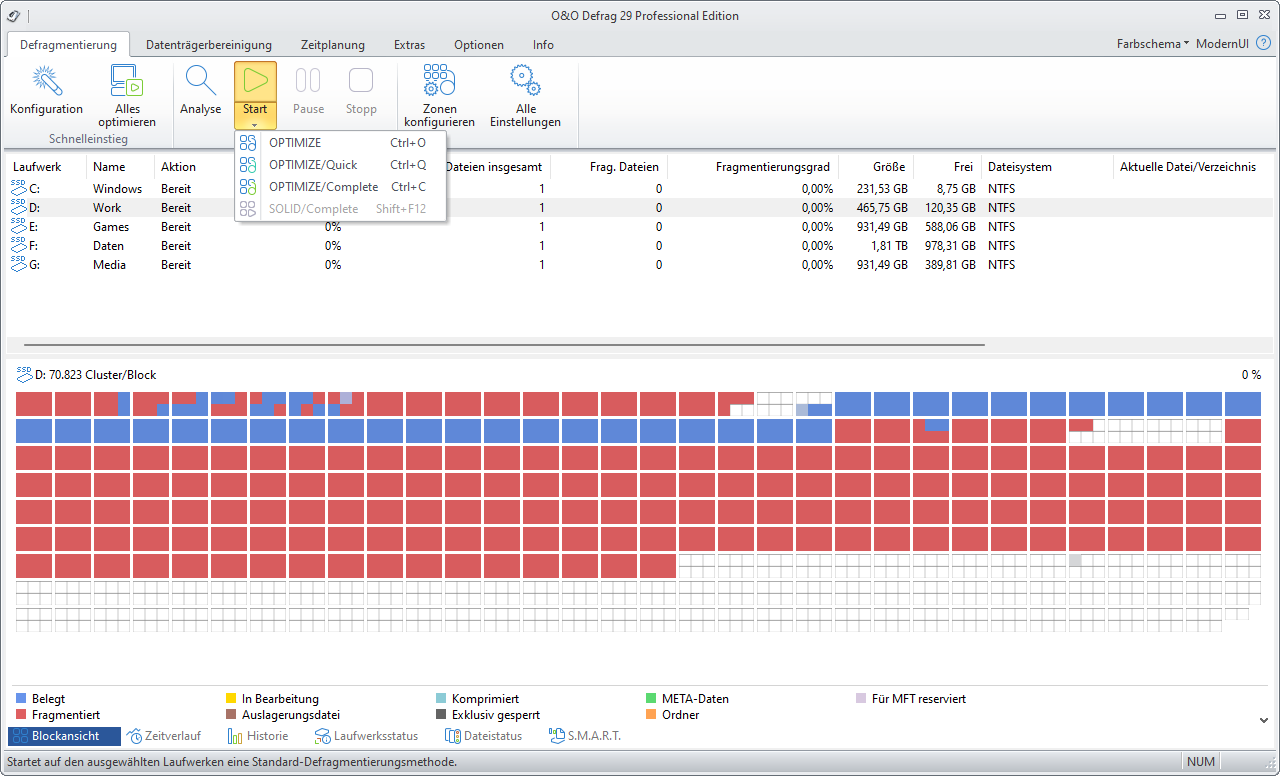Run Analyse with the magnifier icon

tap(200, 80)
